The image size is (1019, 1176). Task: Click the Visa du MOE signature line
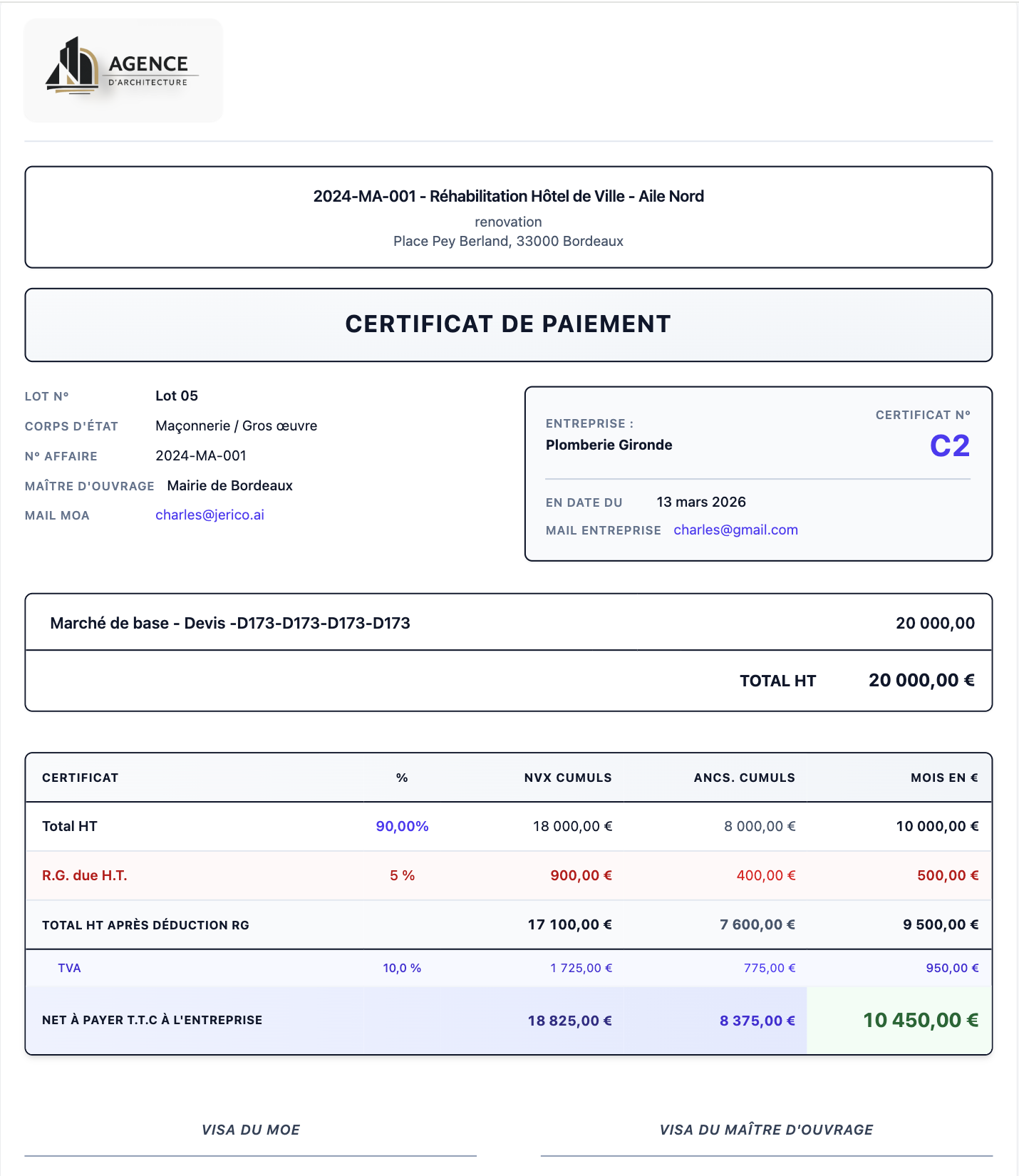(x=250, y=1155)
